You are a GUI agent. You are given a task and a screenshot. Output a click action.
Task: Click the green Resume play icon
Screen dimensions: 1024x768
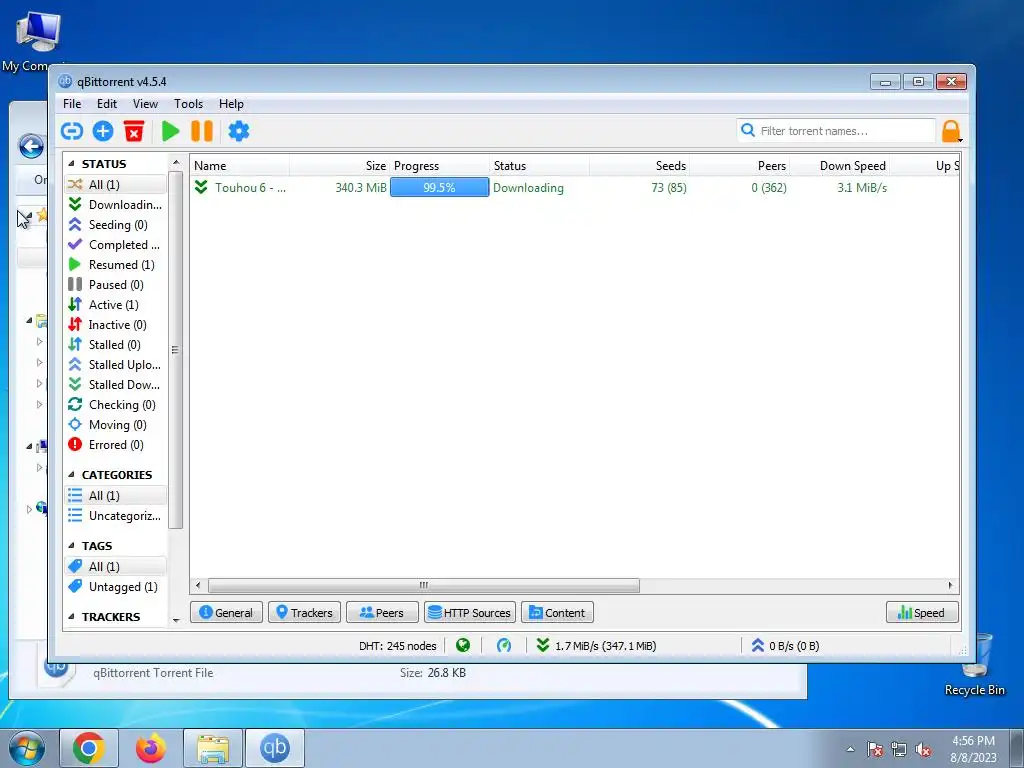[x=170, y=131]
